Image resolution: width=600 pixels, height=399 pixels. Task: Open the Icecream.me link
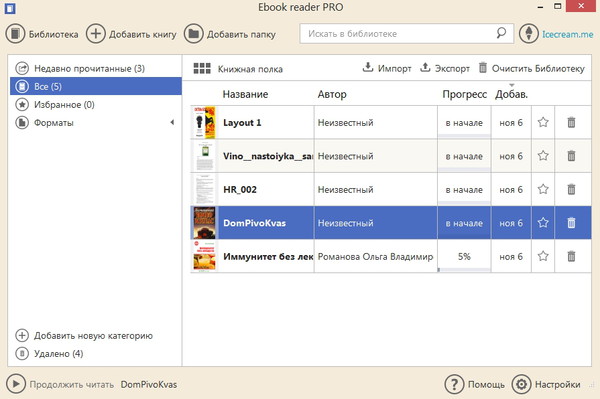567,34
